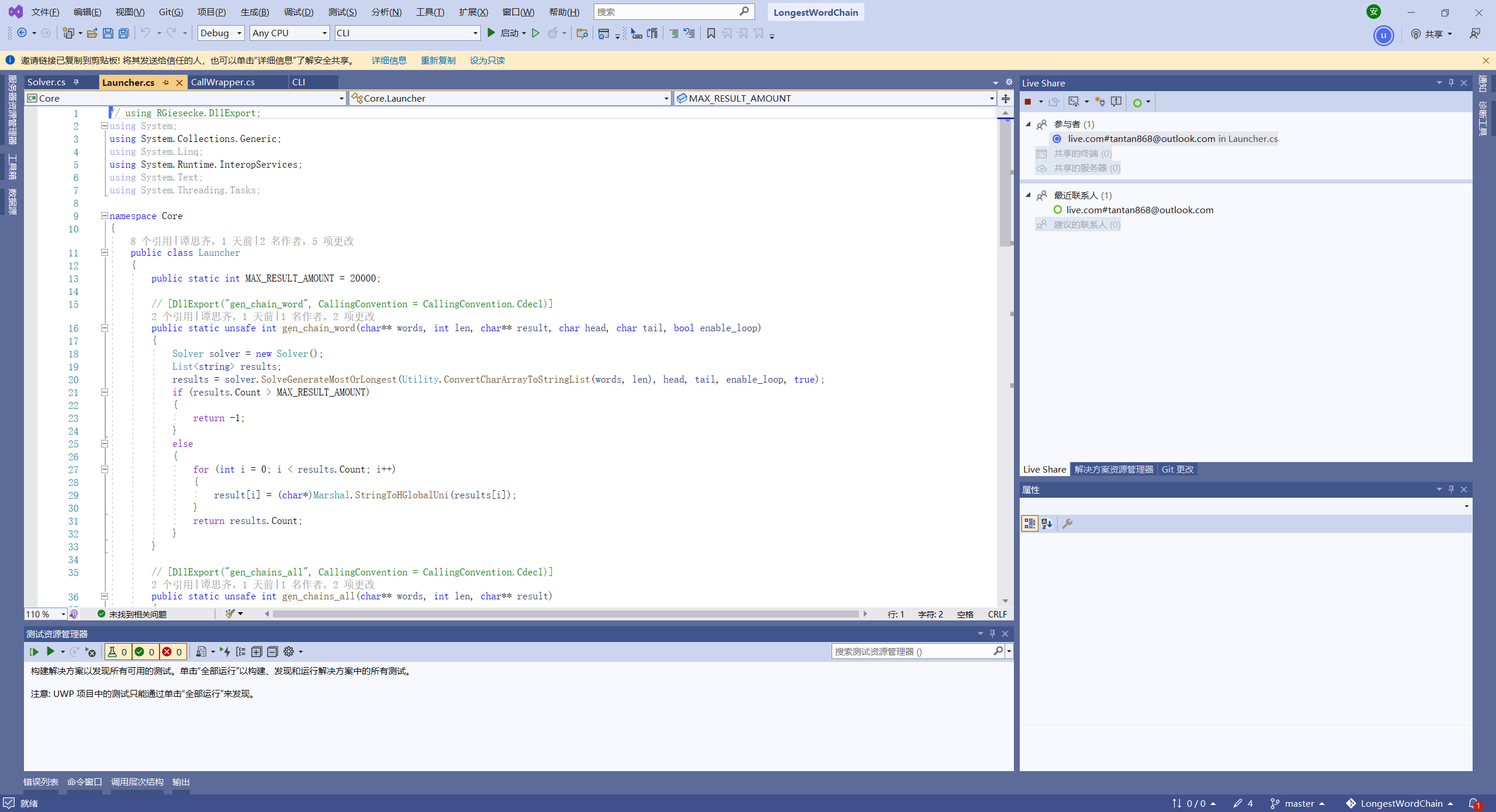Toggle failed tests filter with red X
The width and height of the screenshot is (1496, 812).
tap(172, 651)
